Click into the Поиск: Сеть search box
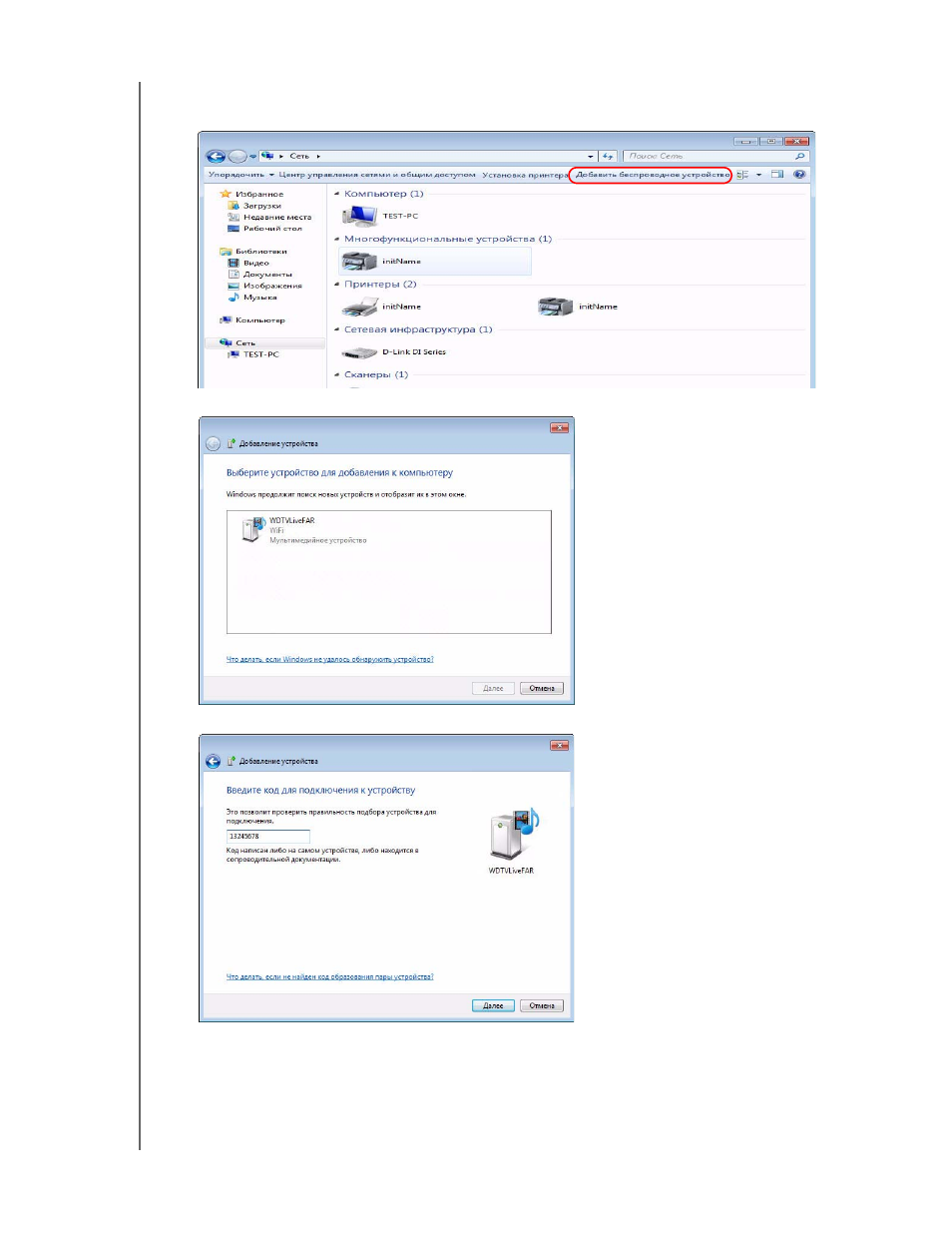The image size is (952, 1233). (x=714, y=157)
